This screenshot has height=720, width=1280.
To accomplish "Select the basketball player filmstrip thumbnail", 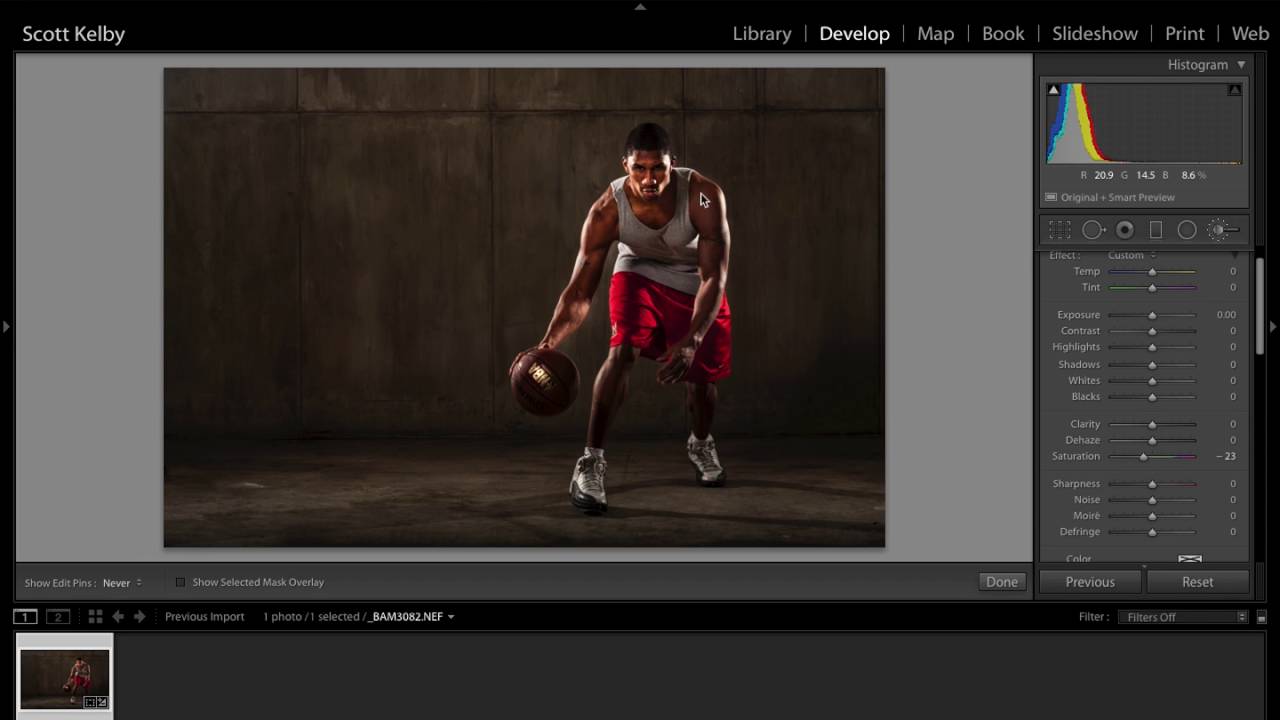I will coord(65,679).
